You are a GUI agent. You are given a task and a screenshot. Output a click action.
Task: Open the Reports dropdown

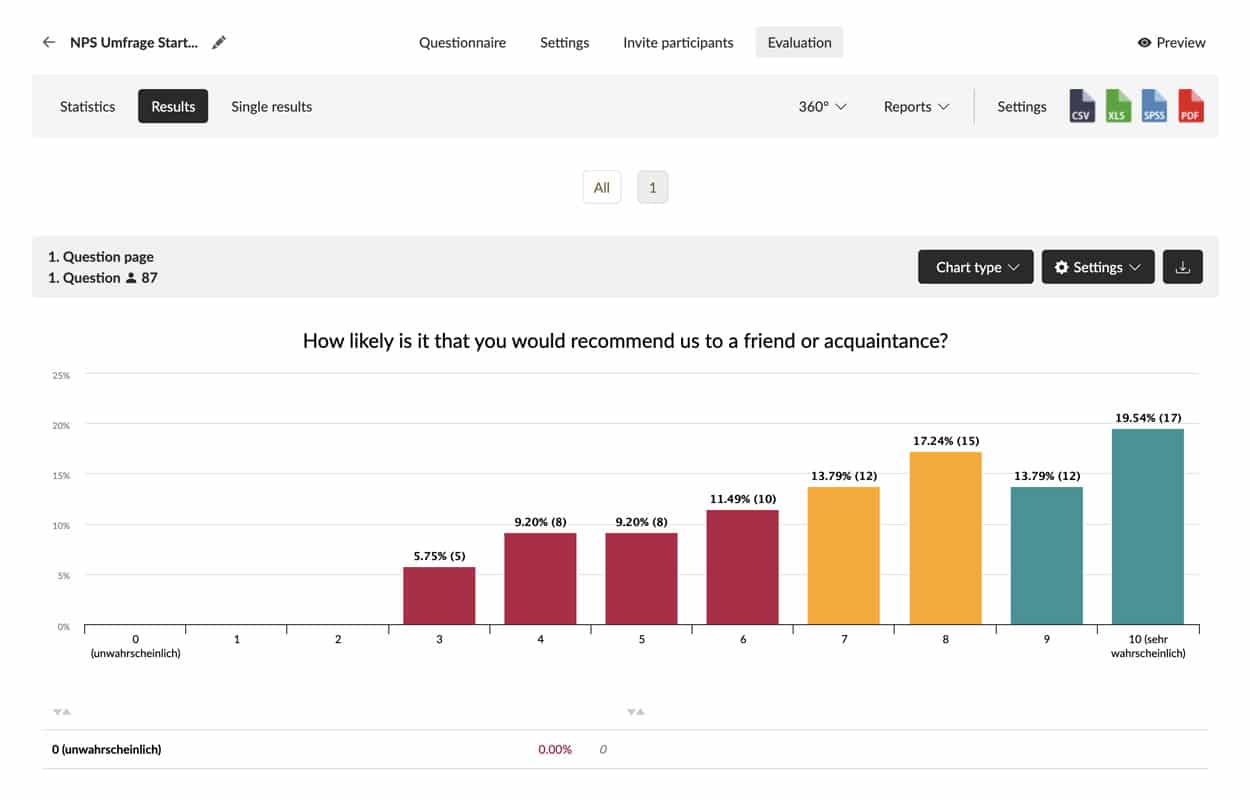click(x=916, y=106)
